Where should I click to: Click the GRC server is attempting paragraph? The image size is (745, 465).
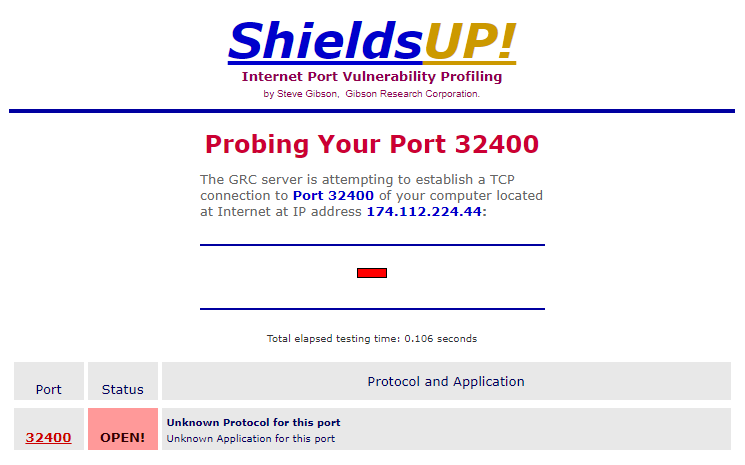pos(372,195)
